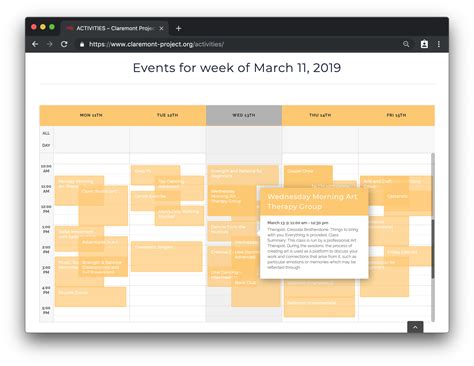Click the 12:00 PM time label
The image size is (474, 366).
46,209
